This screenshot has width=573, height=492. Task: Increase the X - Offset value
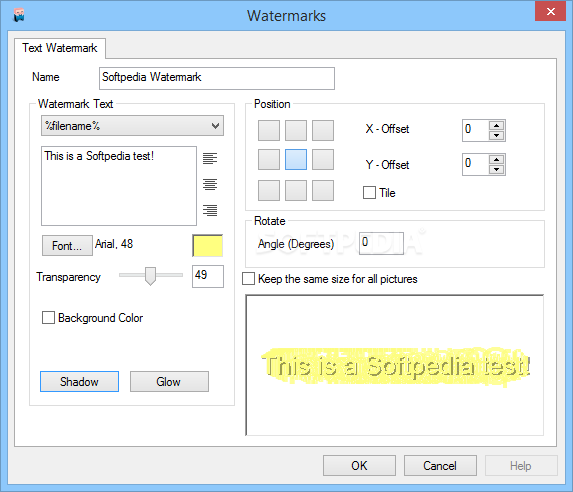point(496,126)
